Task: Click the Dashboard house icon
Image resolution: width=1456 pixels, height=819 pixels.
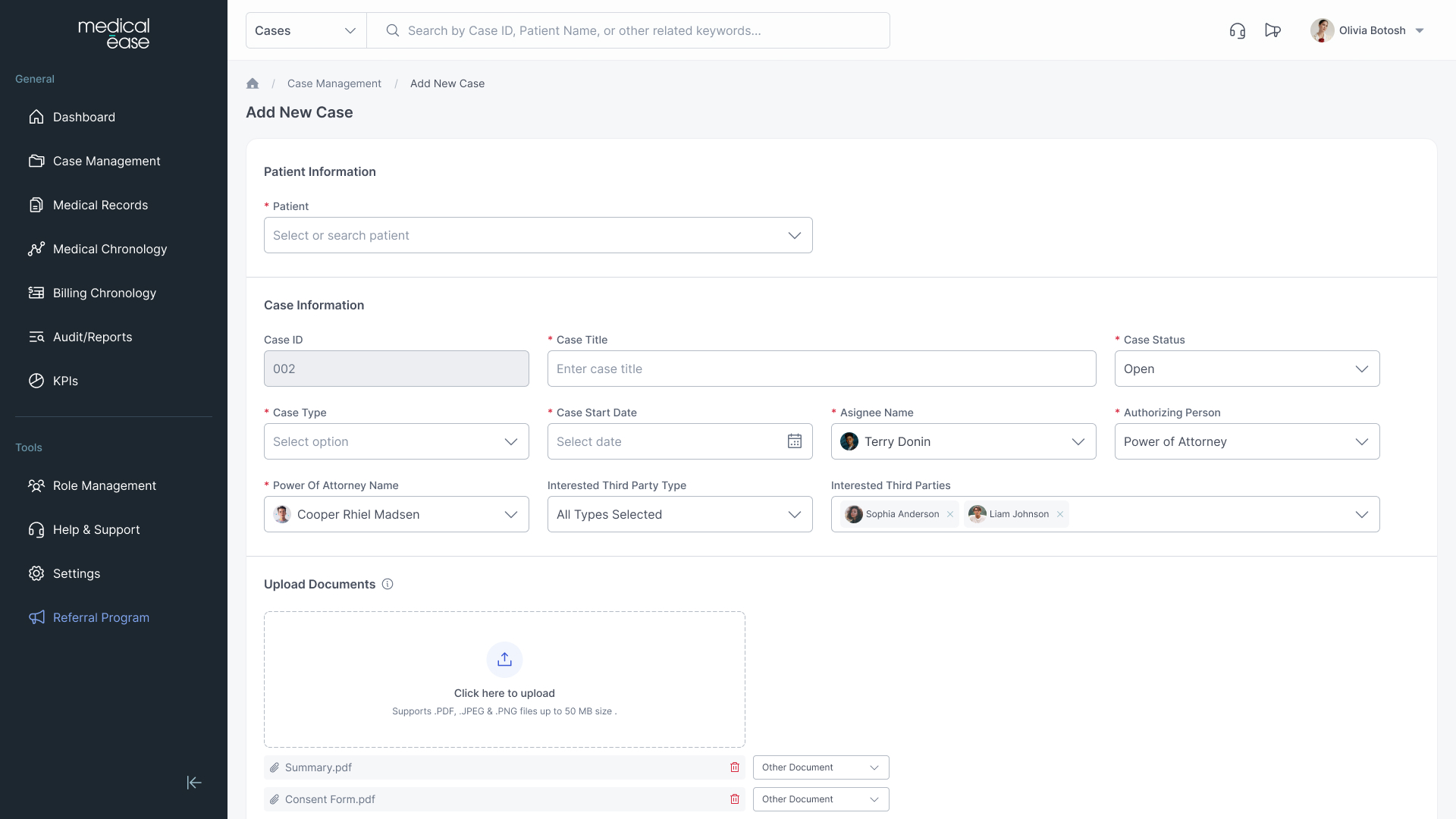Action: (36, 117)
